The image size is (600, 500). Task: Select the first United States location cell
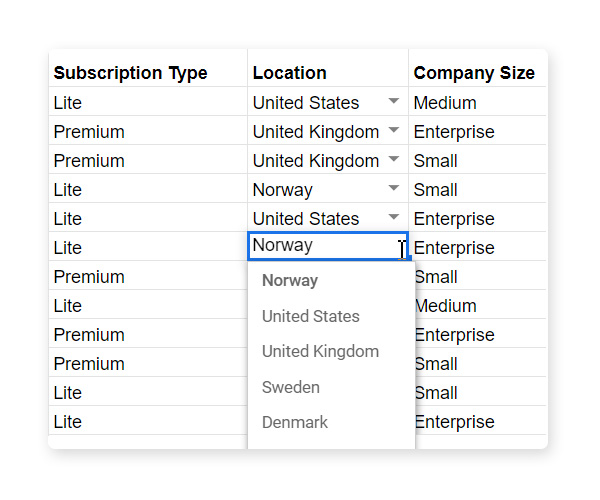[306, 102]
